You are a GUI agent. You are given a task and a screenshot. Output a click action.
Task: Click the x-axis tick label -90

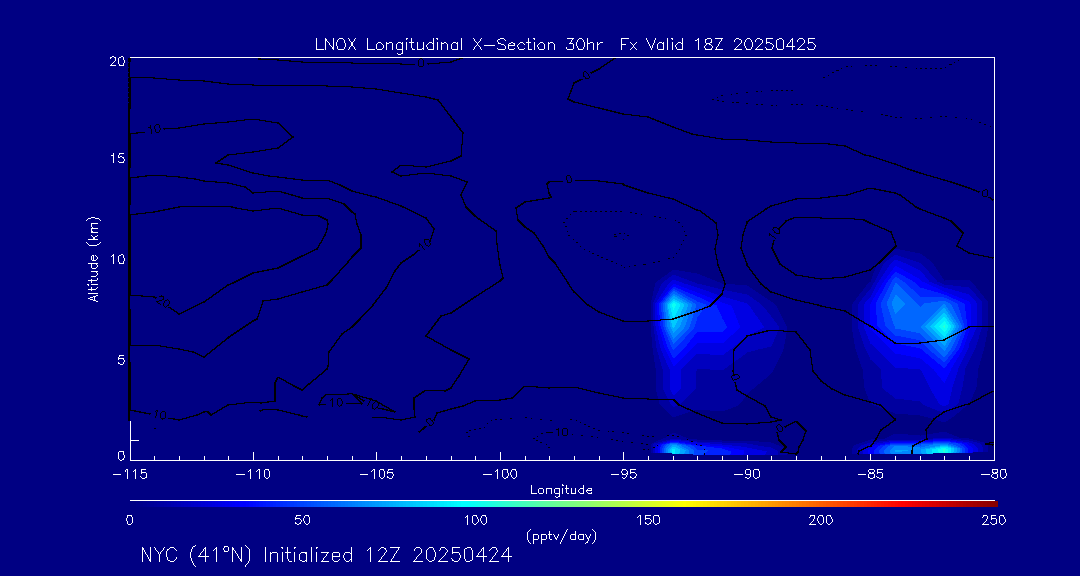click(747, 475)
